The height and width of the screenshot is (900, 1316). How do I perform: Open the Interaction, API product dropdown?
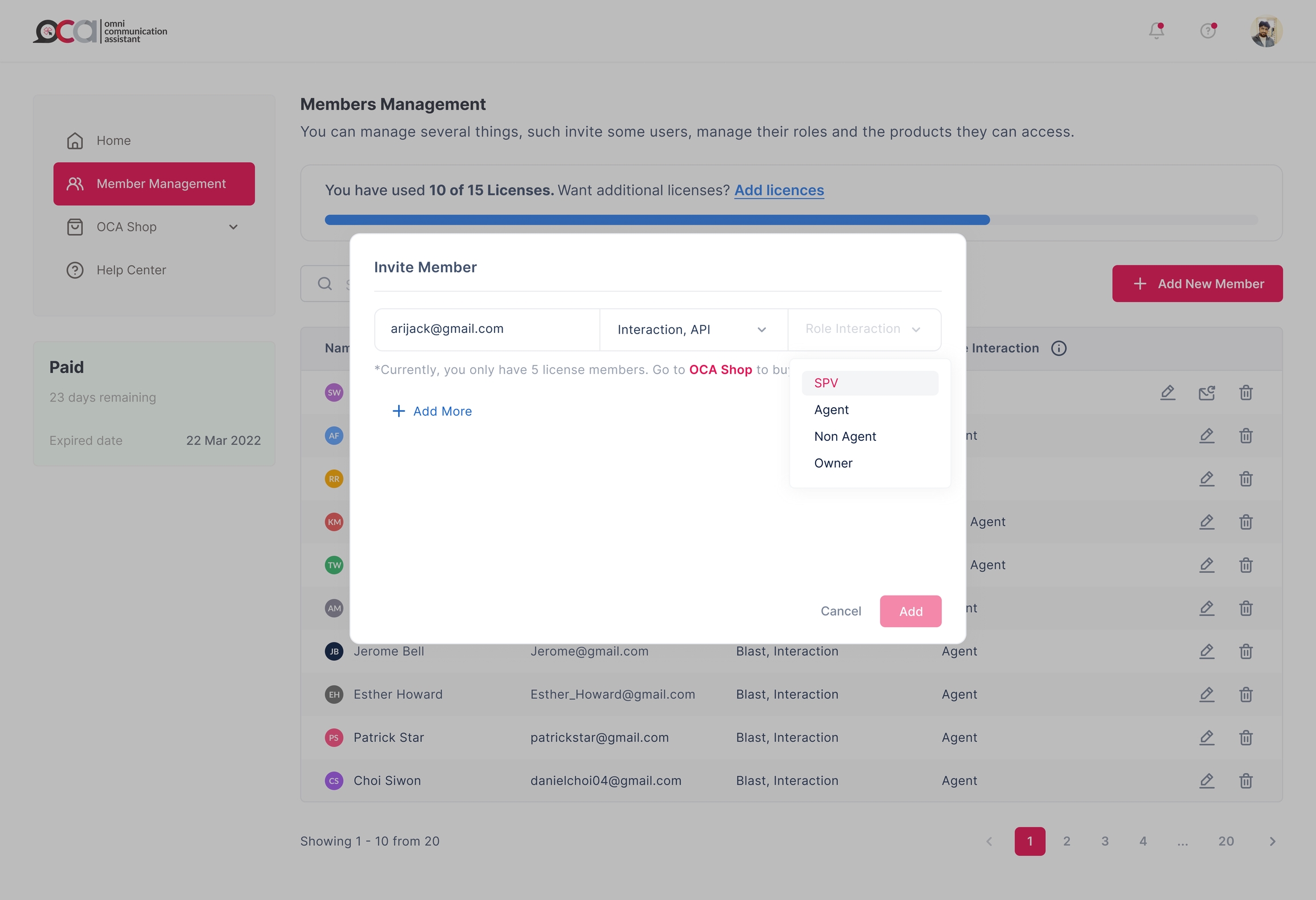tap(693, 330)
